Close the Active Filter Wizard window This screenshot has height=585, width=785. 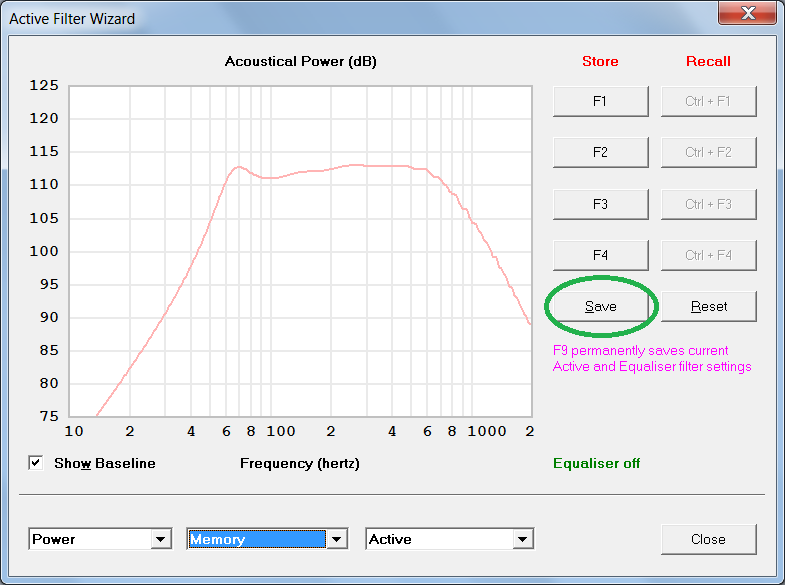(747, 13)
